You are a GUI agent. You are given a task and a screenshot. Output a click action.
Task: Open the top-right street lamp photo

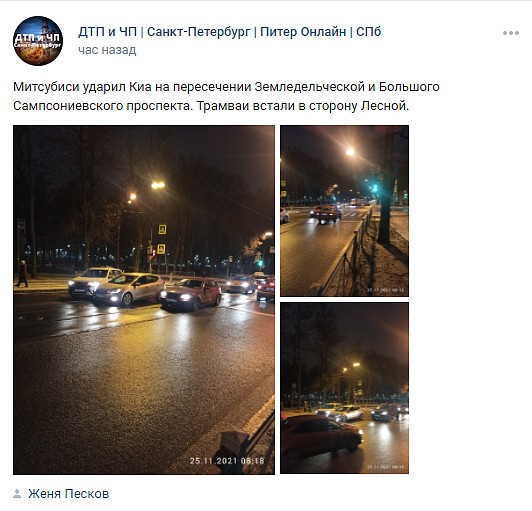click(344, 211)
